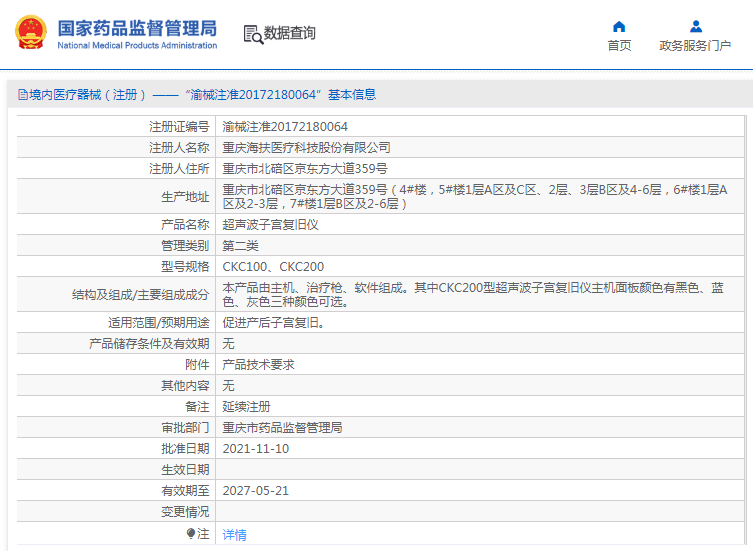The width and height of the screenshot is (753, 551).
Task: Click the document icon before 境内医疗器械
Action: pos(23,95)
